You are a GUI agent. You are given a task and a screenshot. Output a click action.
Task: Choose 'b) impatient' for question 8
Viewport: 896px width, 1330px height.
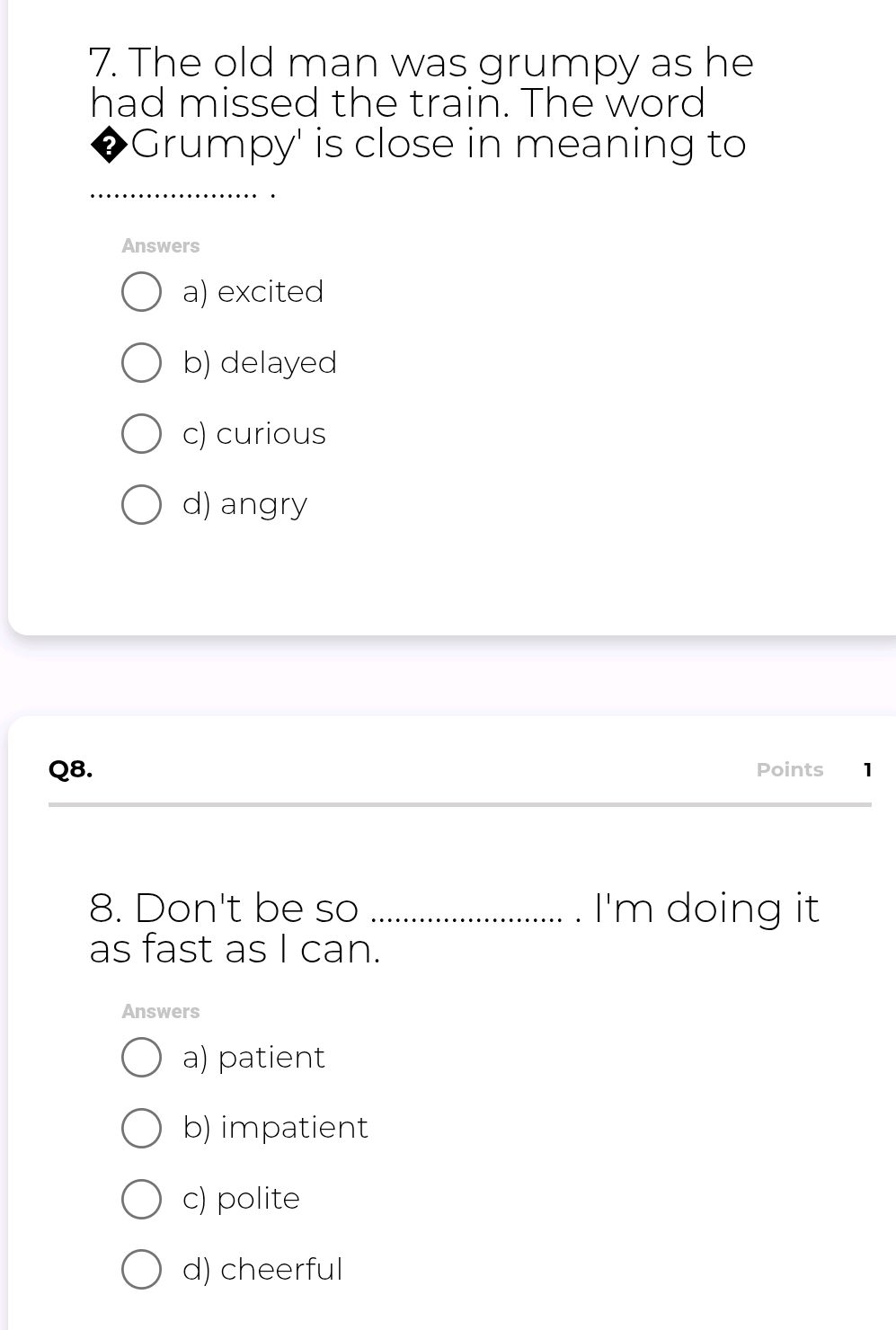141,1129
